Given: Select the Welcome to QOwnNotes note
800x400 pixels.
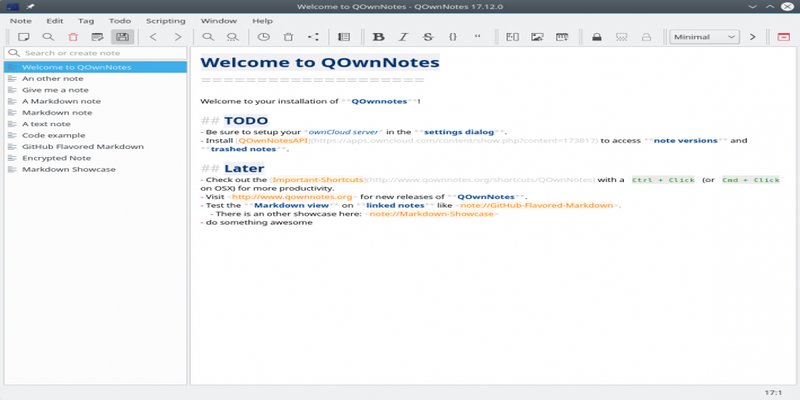Looking at the screenshot, I should (95, 67).
